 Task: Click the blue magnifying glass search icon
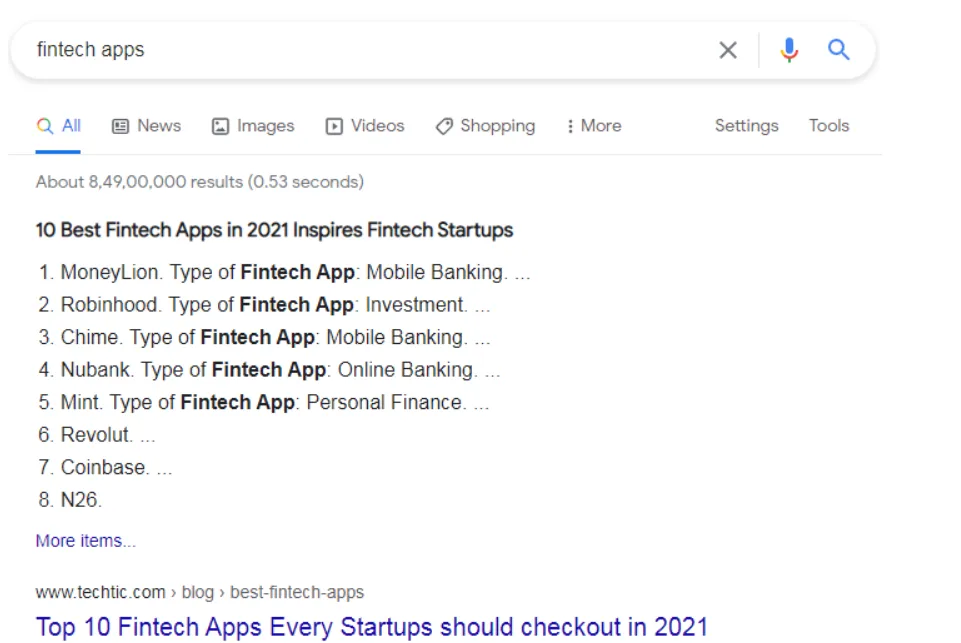point(838,50)
